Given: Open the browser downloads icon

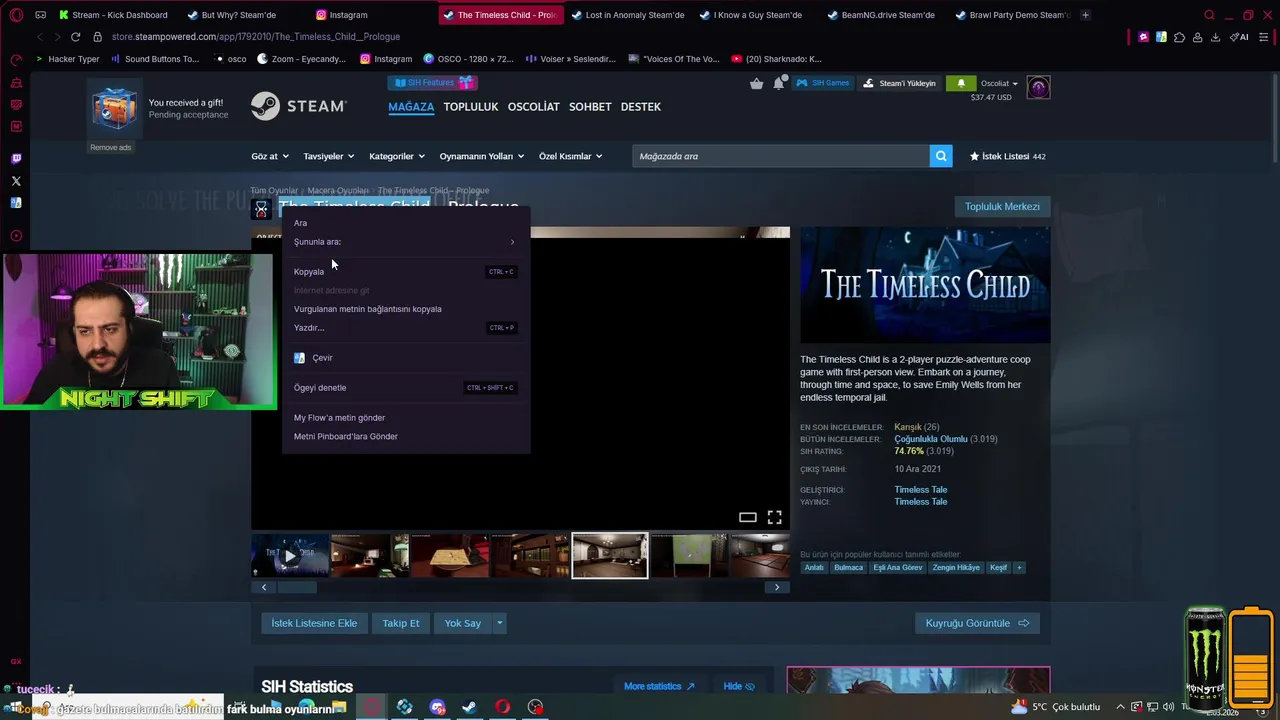Looking at the screenshot, I should tap(1215, 37).
